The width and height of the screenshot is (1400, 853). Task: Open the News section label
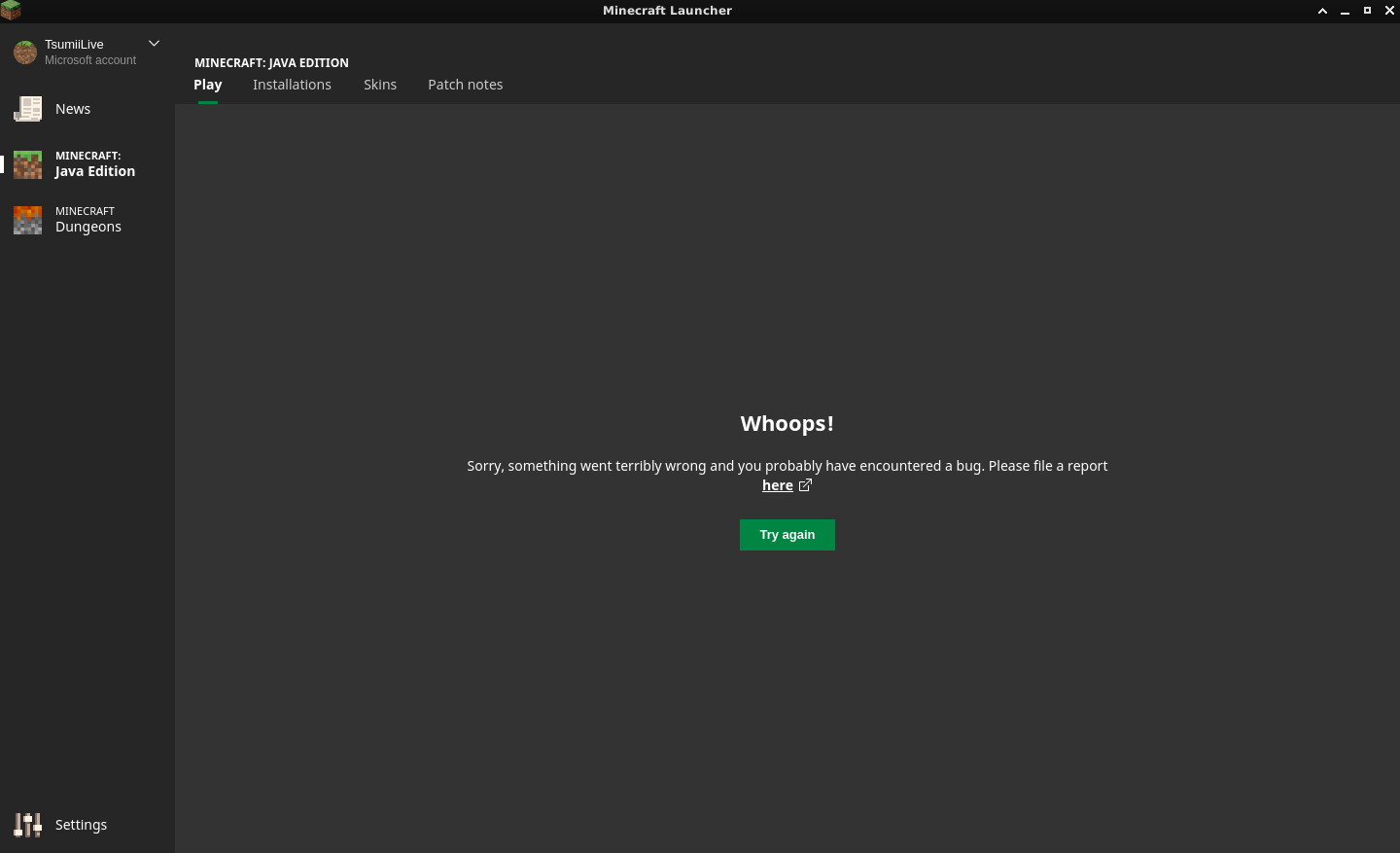(73, 109)
